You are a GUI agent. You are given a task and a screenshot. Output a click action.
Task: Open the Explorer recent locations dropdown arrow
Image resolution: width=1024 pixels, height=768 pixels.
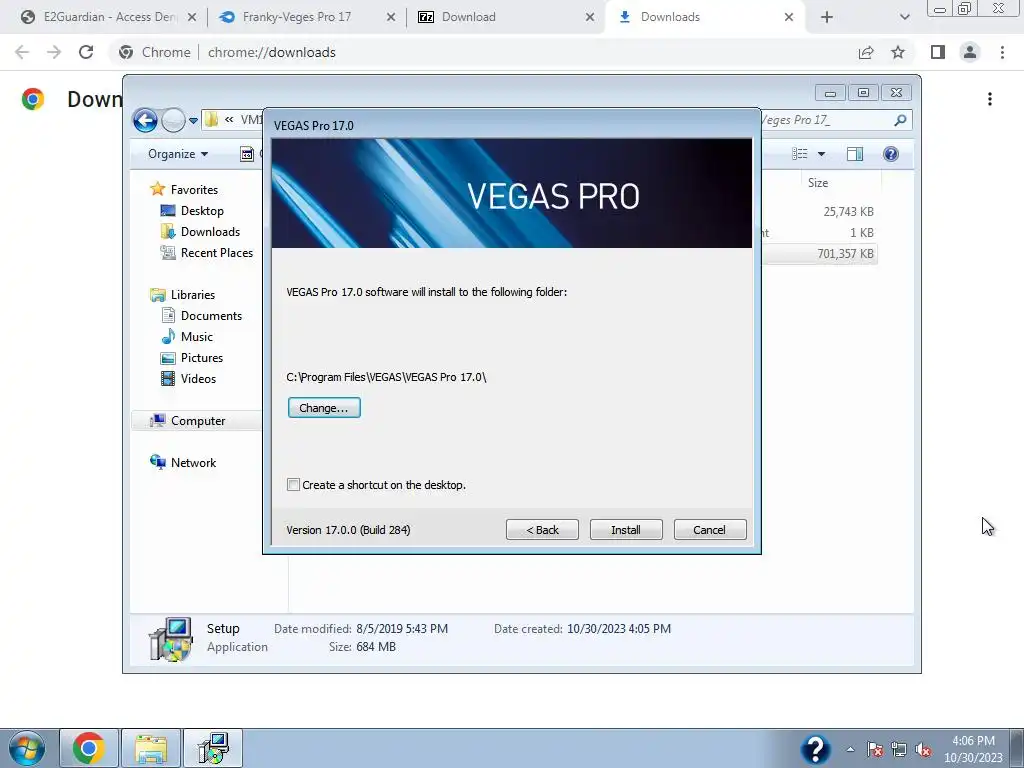tap(193, 121)
